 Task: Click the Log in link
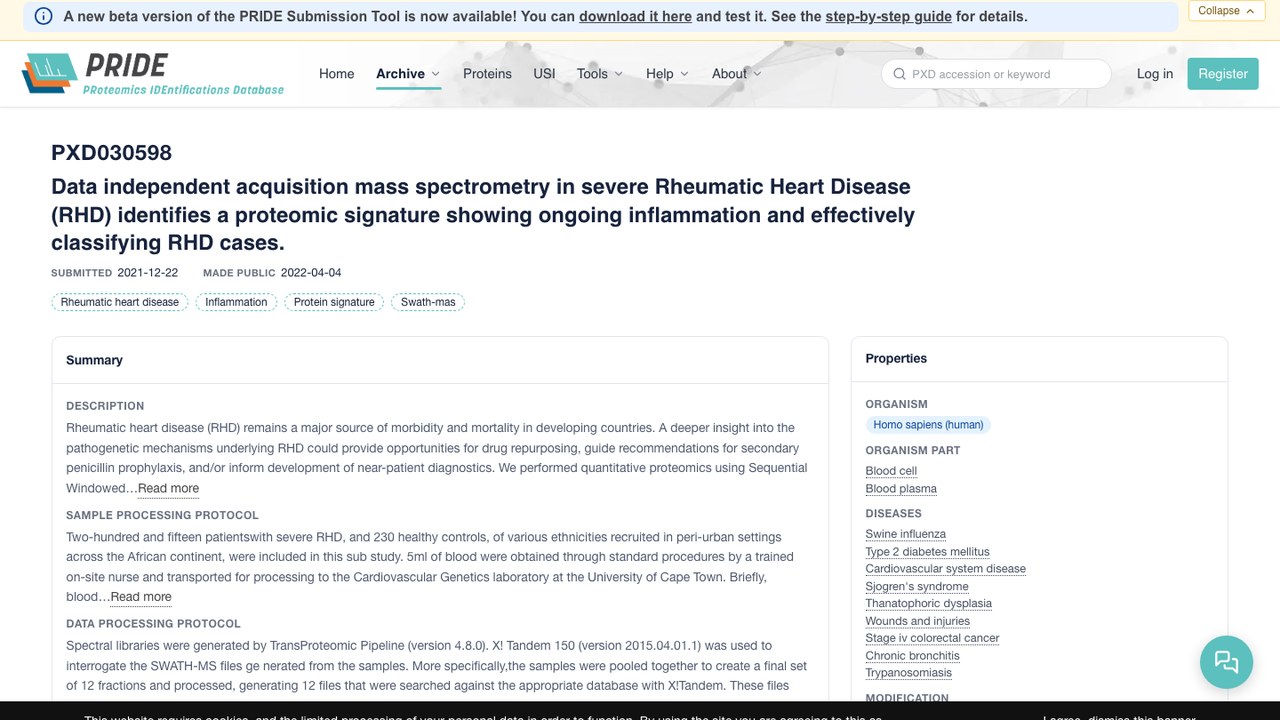pyautogui.click(x=1155, y=74)
